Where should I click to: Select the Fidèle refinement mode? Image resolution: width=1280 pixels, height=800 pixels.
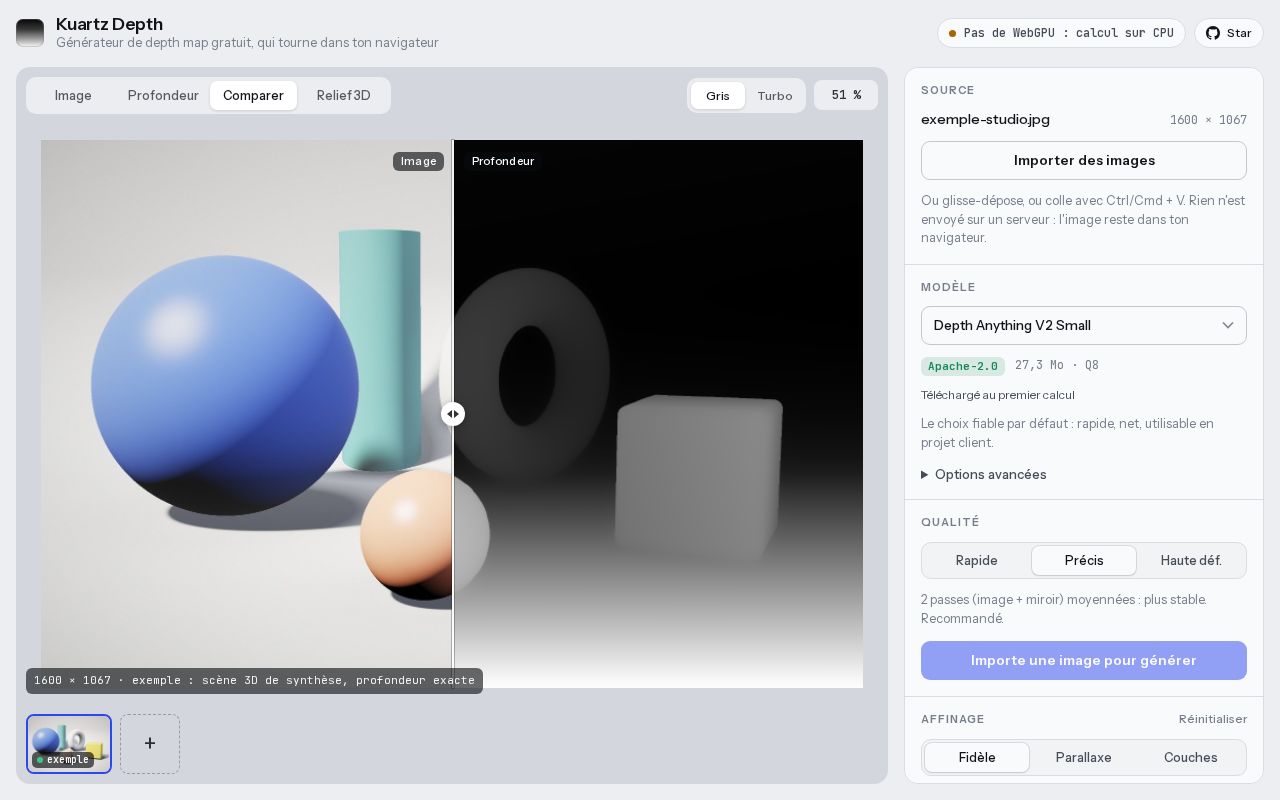pos(977,757)
